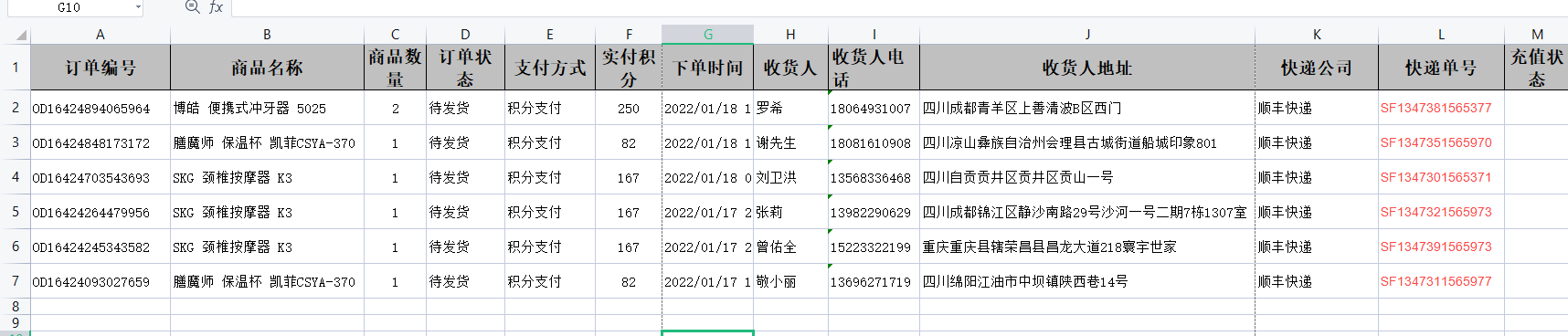This screenshot has height=336, width=1568.
Task: Click header cell 实付积分
Action: coord(629,68)
